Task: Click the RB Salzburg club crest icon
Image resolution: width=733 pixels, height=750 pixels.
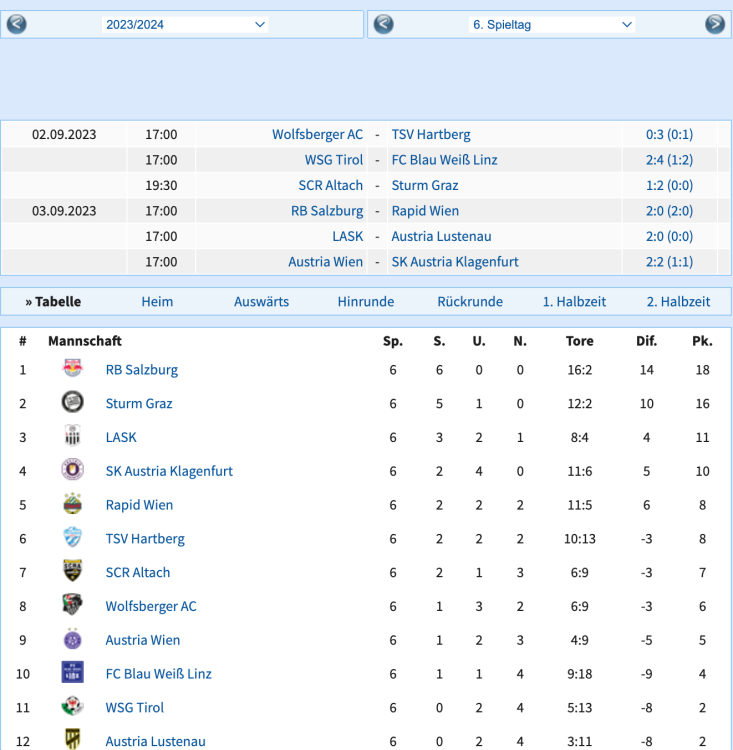Action: [x=72, y=369]
